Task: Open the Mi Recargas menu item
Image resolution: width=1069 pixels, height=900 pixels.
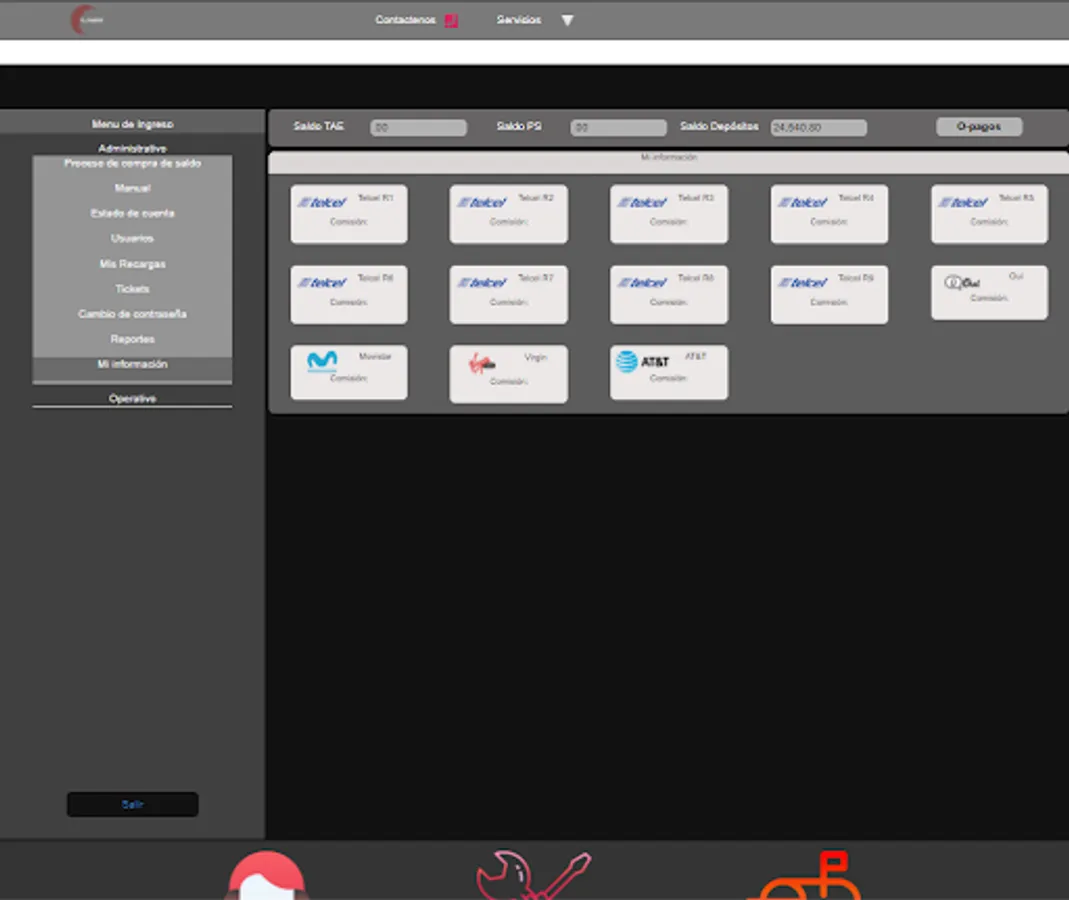Action: [x=132, y=263]
